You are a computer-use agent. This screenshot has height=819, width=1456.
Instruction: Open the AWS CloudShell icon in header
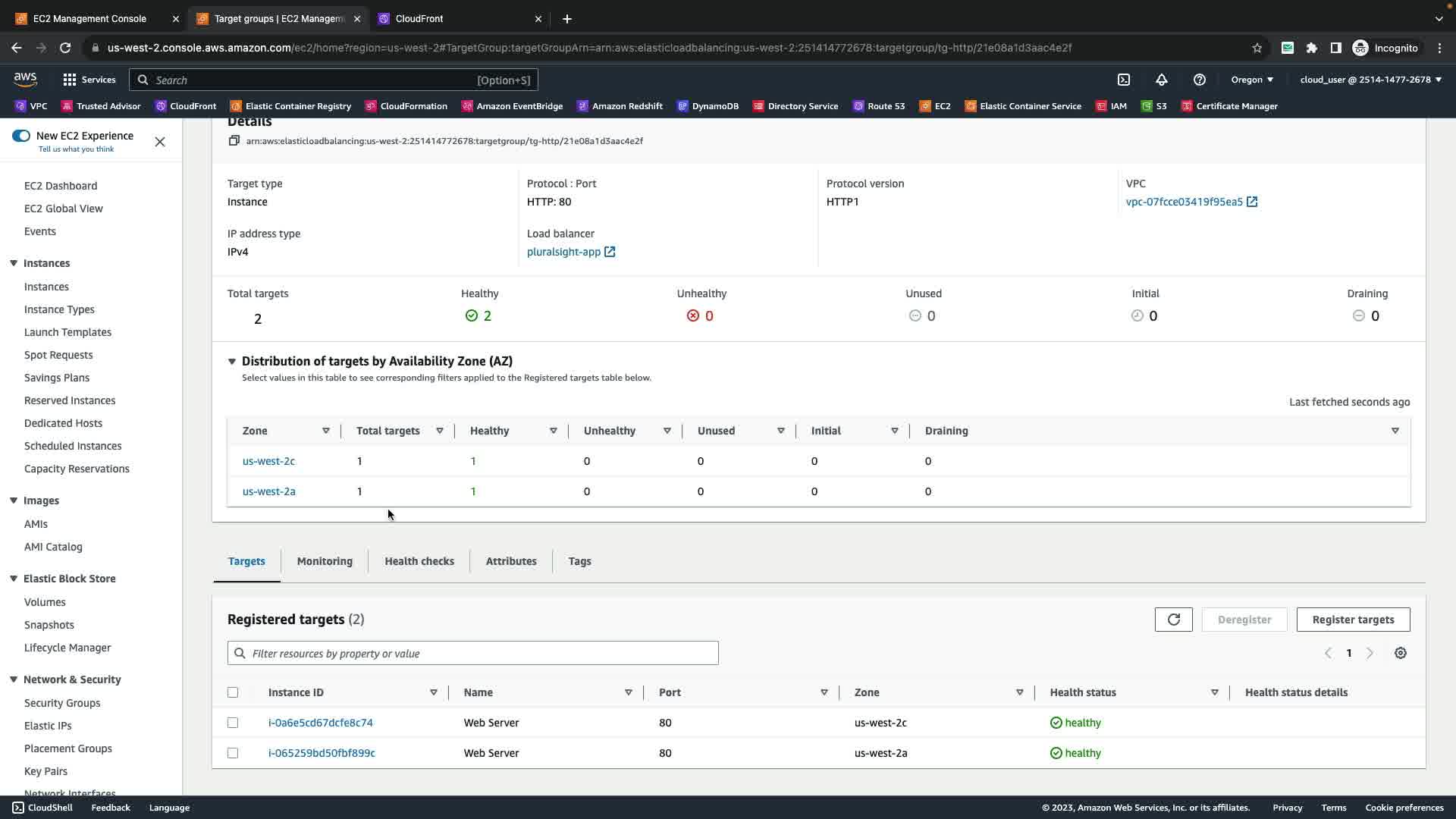[1124, 80]
